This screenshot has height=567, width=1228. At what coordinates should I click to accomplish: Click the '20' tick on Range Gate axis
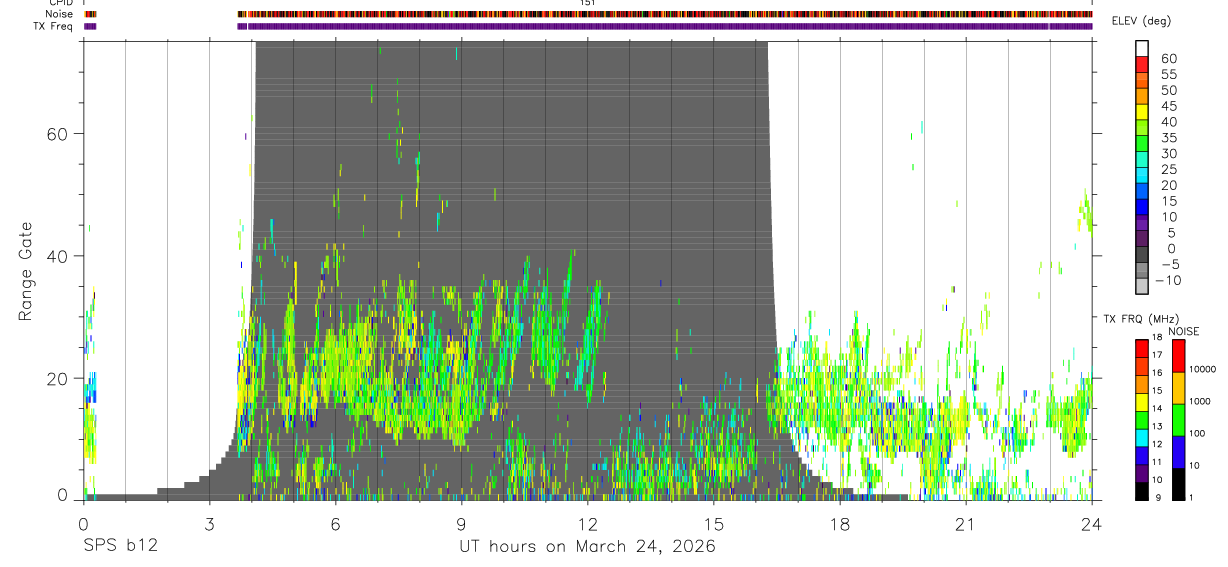[x=57, y=378]
